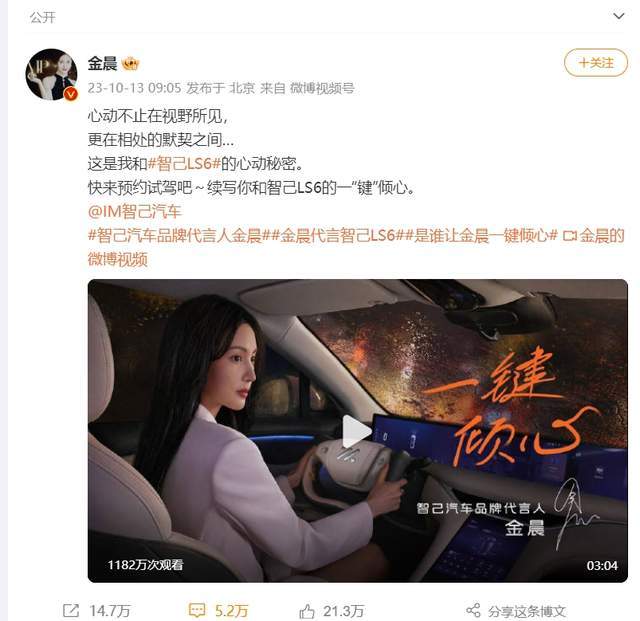
Task: Open the comments bubble icon
Action: 197,611
